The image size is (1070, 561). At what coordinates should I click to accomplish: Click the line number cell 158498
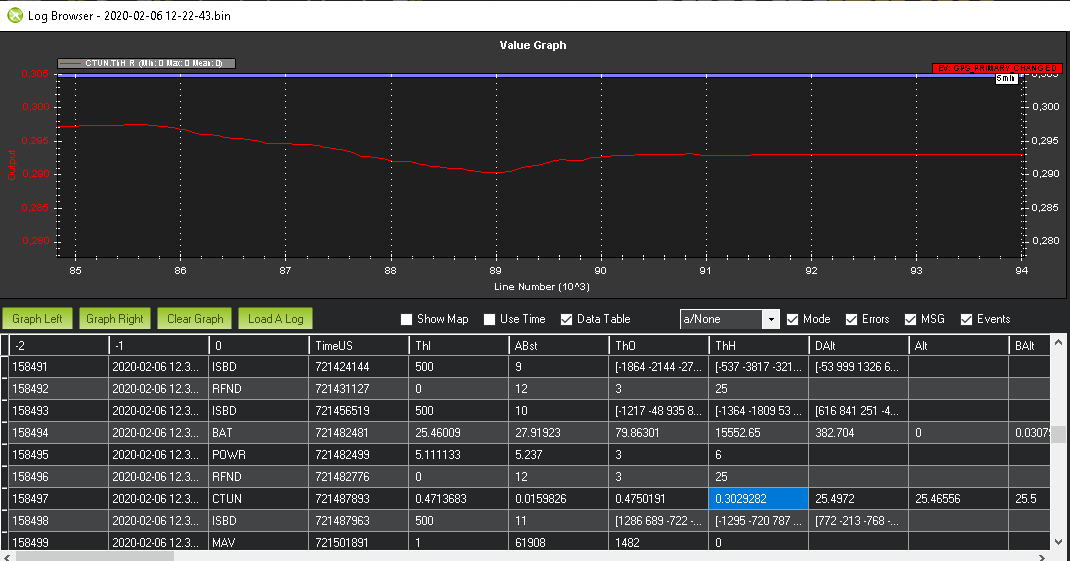[59, 521]
